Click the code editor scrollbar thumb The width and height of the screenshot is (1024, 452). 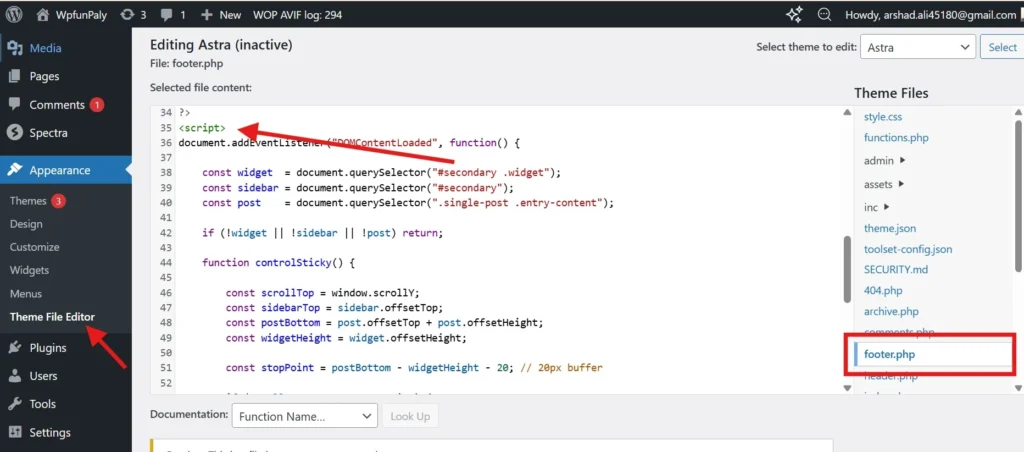847,269
